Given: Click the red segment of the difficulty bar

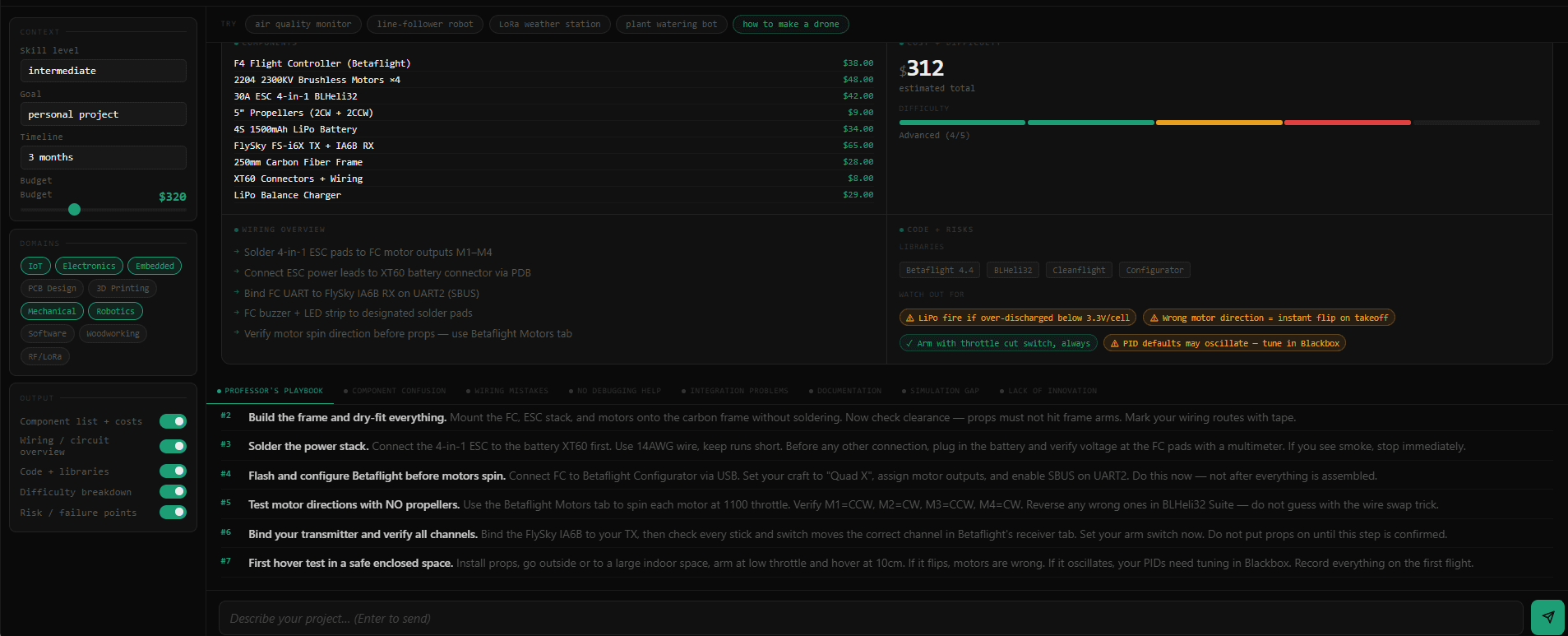Looking at the screenshot, I should (1347, 123).
